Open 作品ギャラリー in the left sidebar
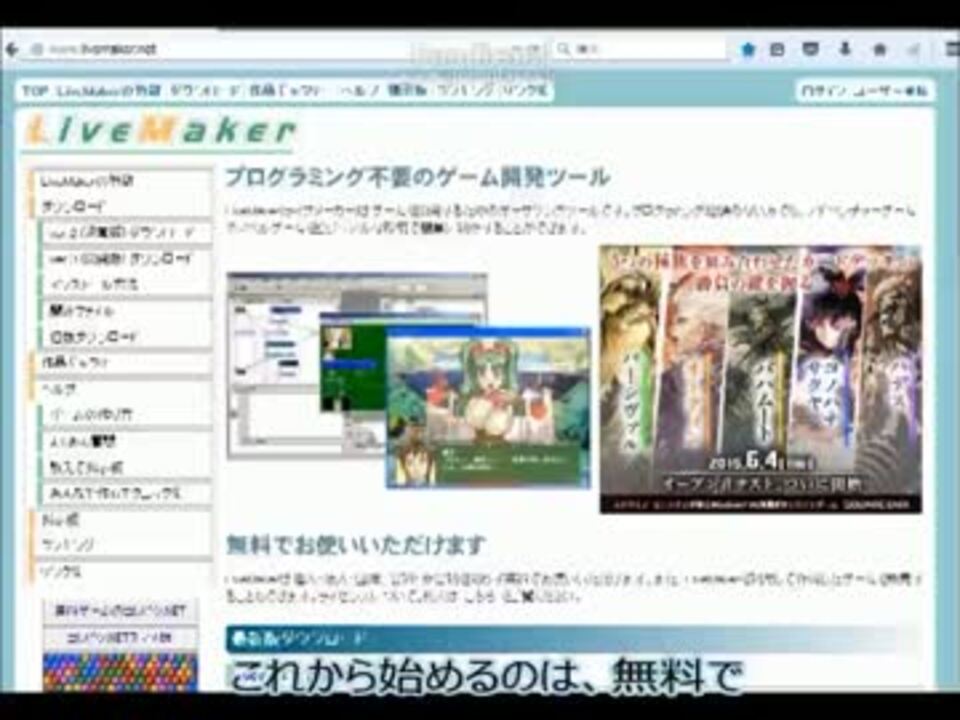The height and width of the screenshot is (720, 960). 122,362
